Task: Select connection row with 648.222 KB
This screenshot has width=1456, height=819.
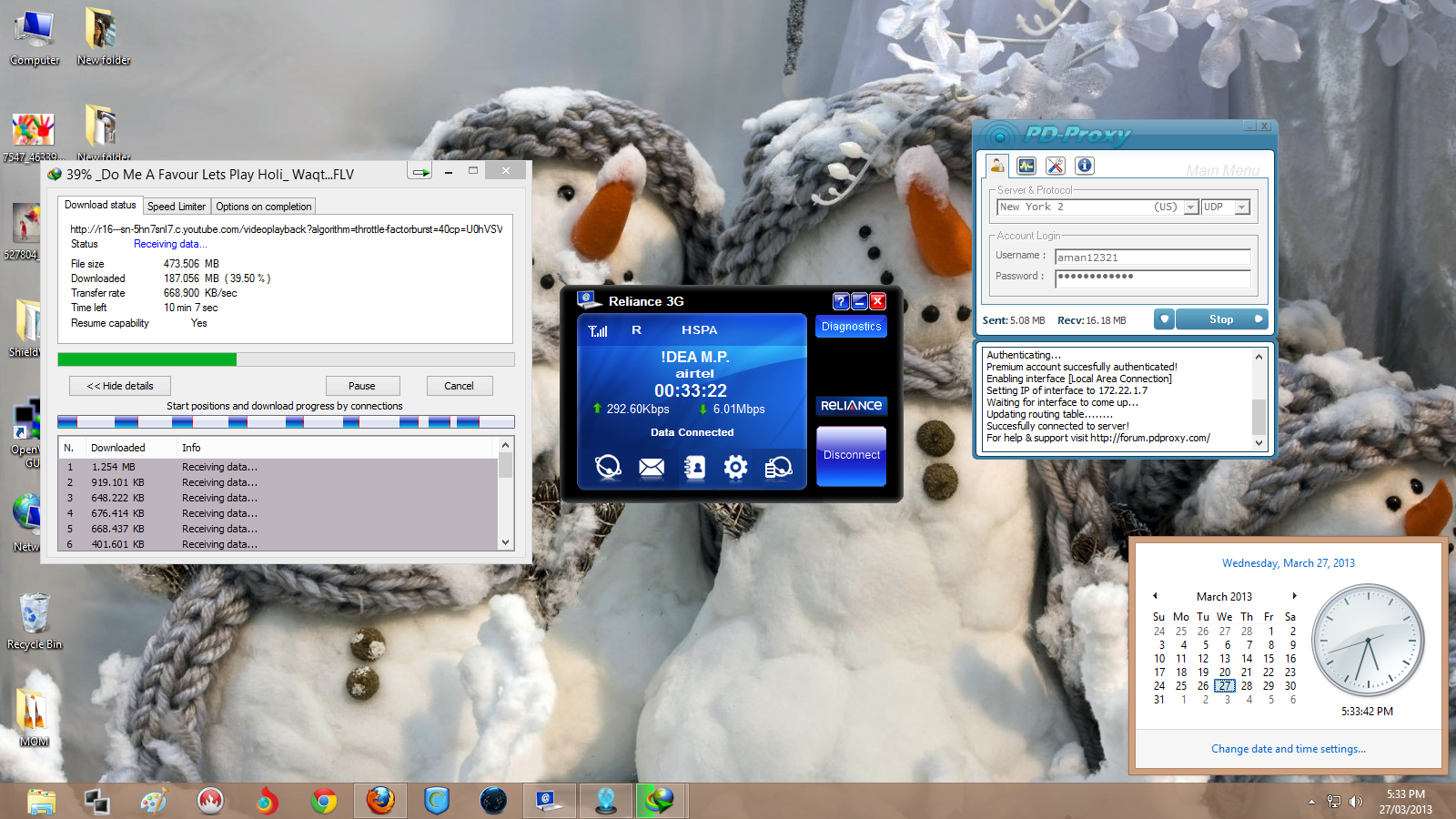Action: pyautogui.click(x=278, y=498)
